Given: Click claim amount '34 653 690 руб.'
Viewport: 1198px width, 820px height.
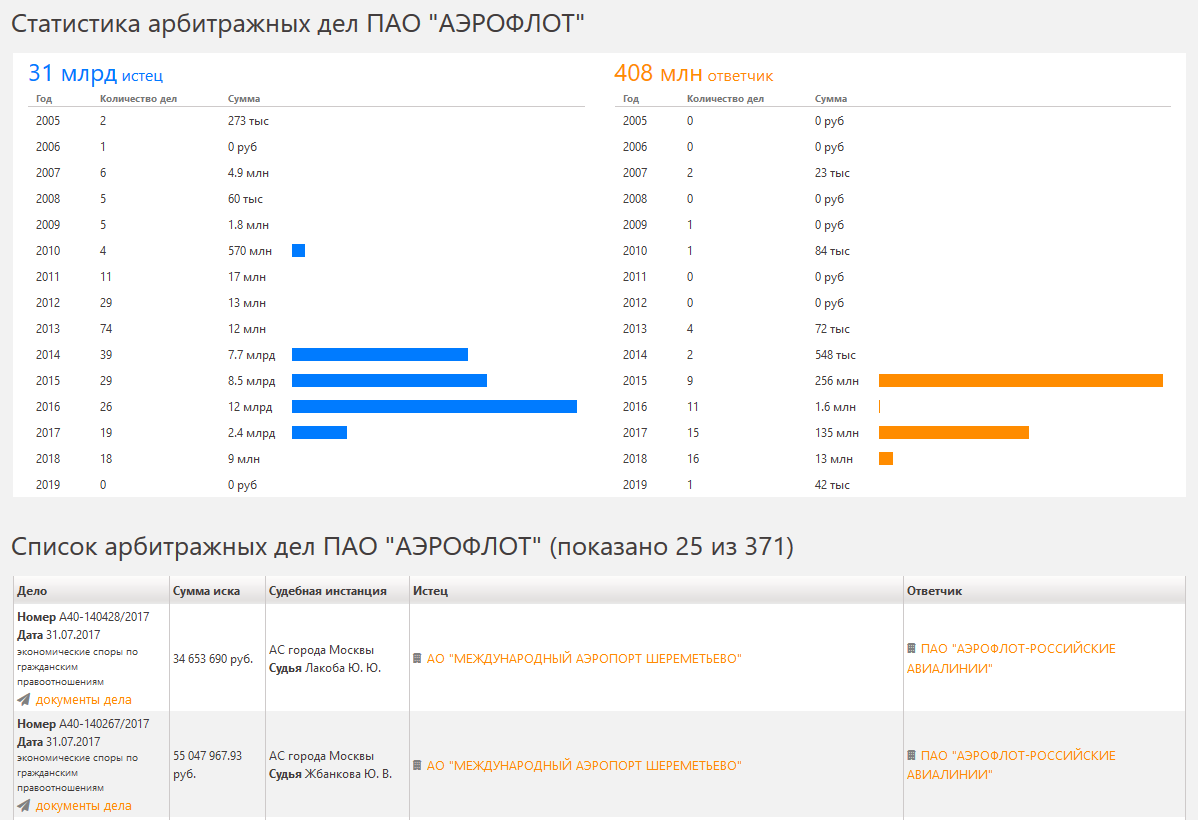Looking at the screenshot, I should [x=213, y=659].
